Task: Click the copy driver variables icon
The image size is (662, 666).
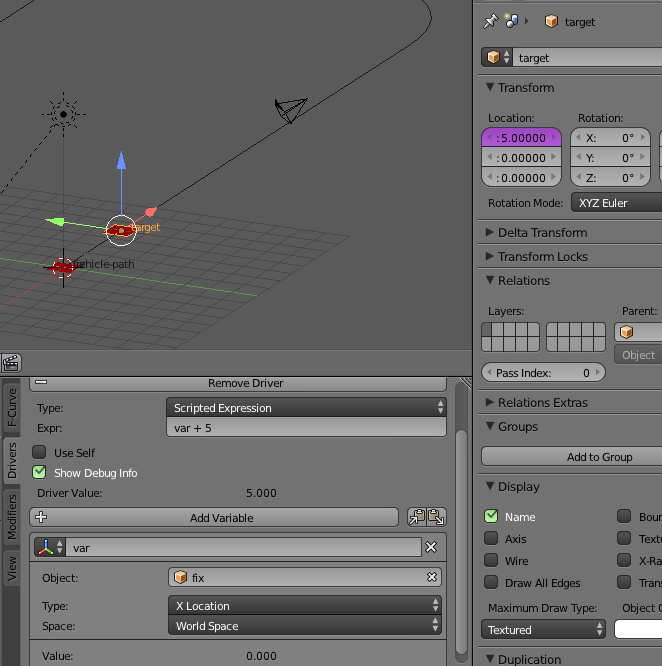Action: [x=417, y=517]
